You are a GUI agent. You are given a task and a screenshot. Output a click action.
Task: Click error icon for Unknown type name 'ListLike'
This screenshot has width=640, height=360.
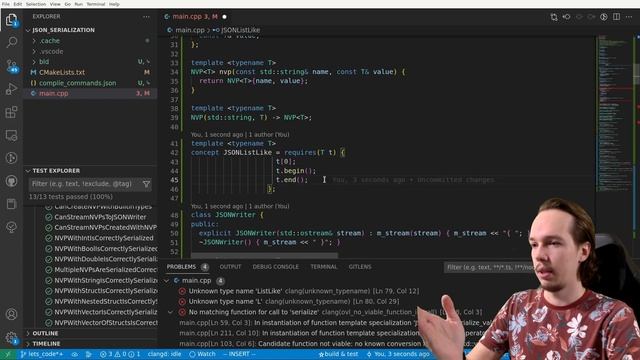click(182, 291)
